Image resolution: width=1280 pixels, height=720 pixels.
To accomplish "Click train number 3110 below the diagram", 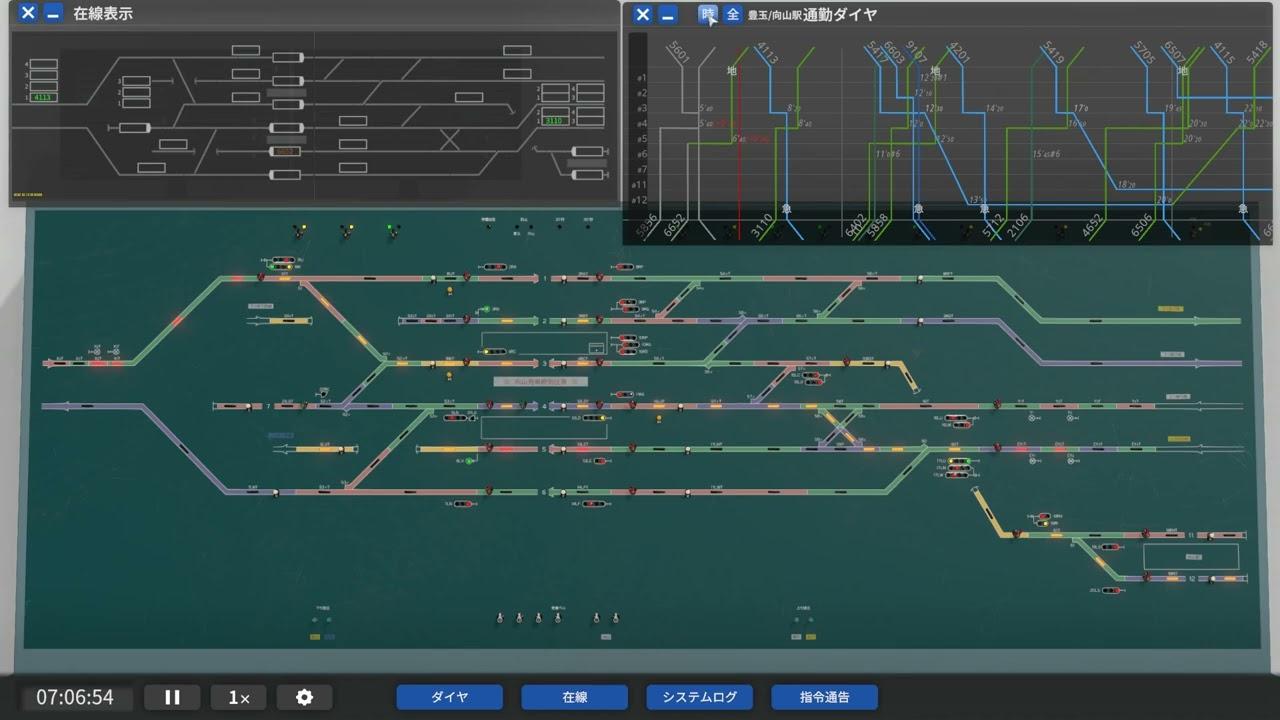I will (x=762, y=227).
